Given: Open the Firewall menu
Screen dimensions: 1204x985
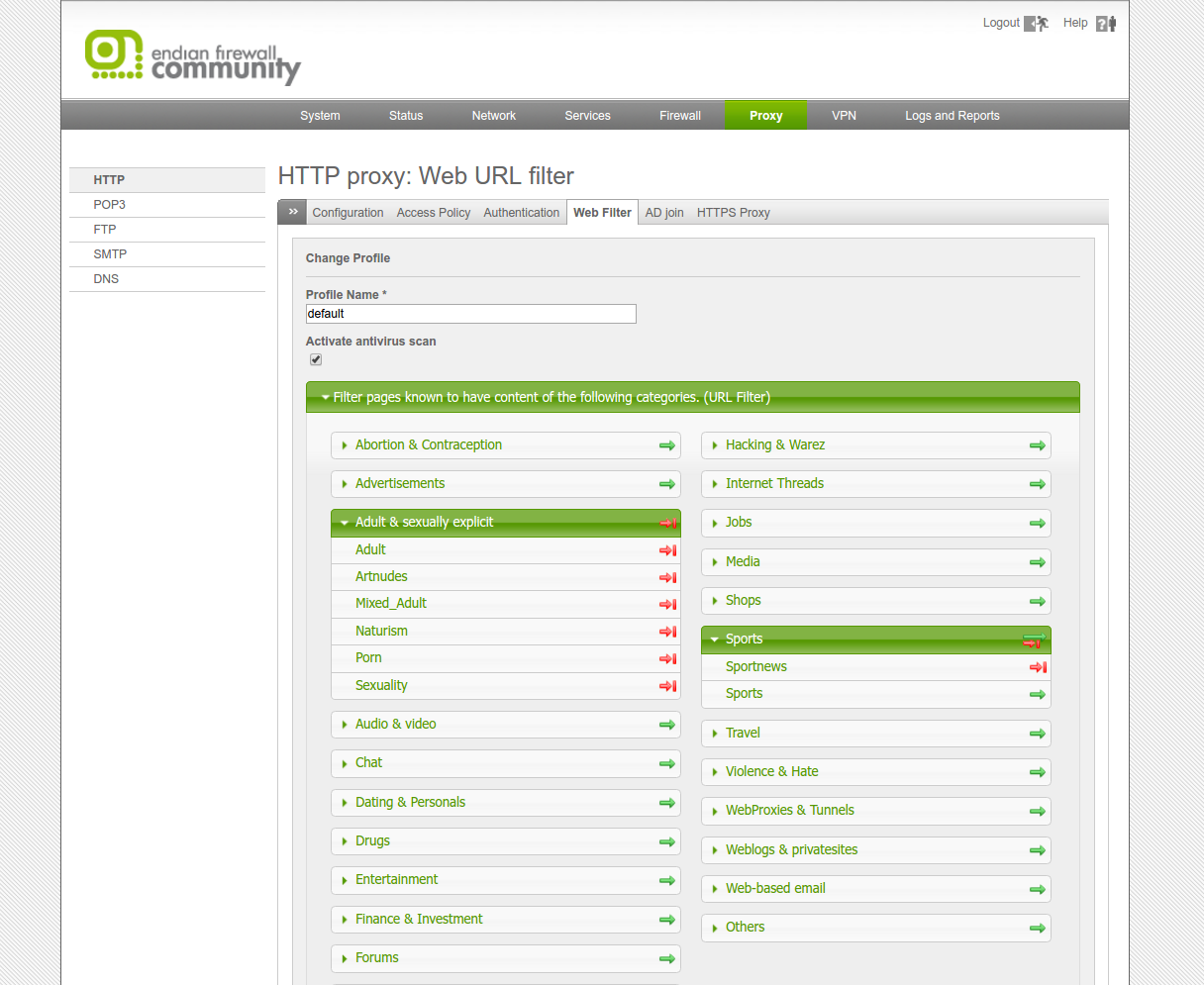Looking at the screenshot, I should click(680, 116).
